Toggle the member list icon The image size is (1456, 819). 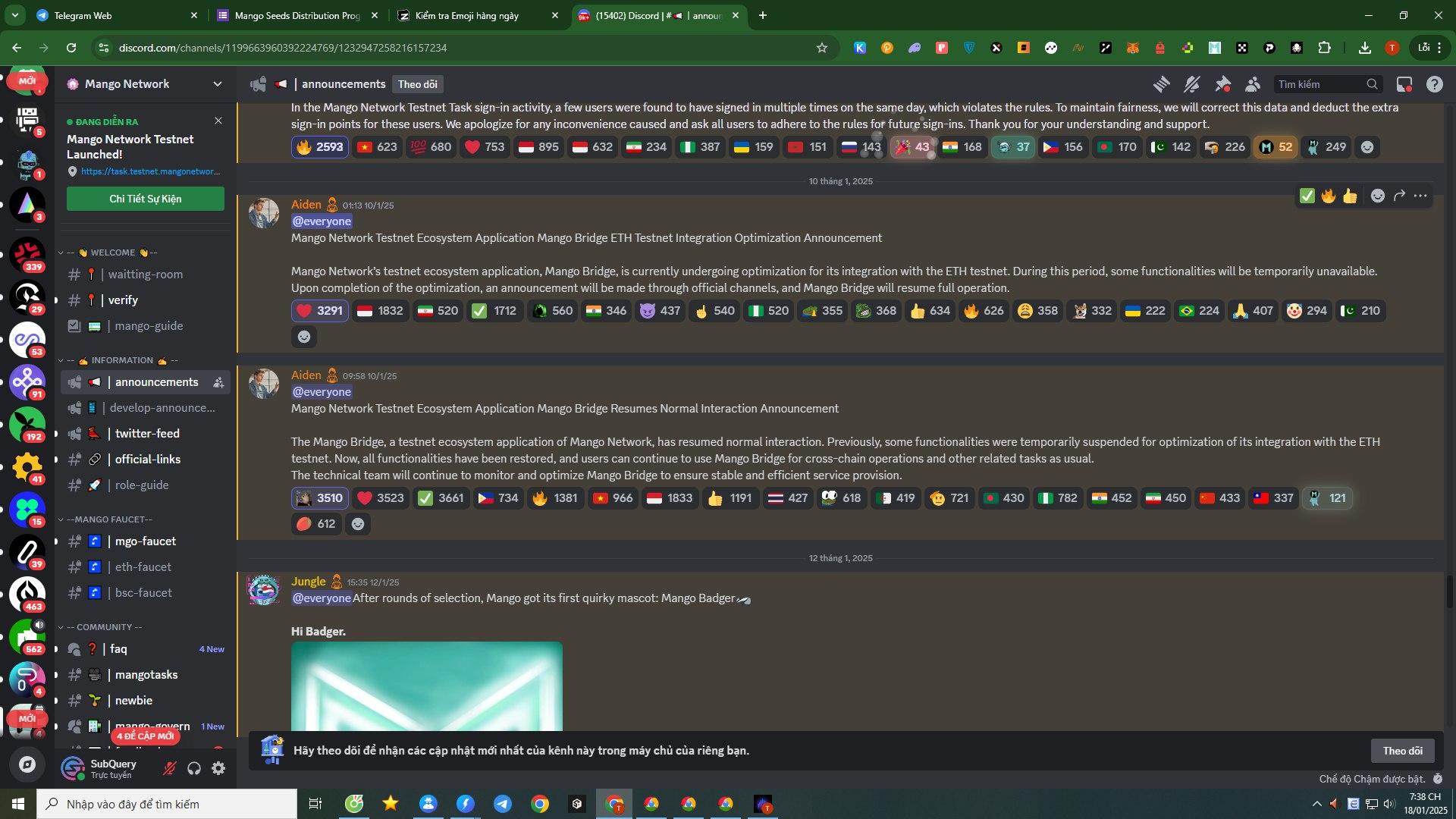click(1253, 84)
